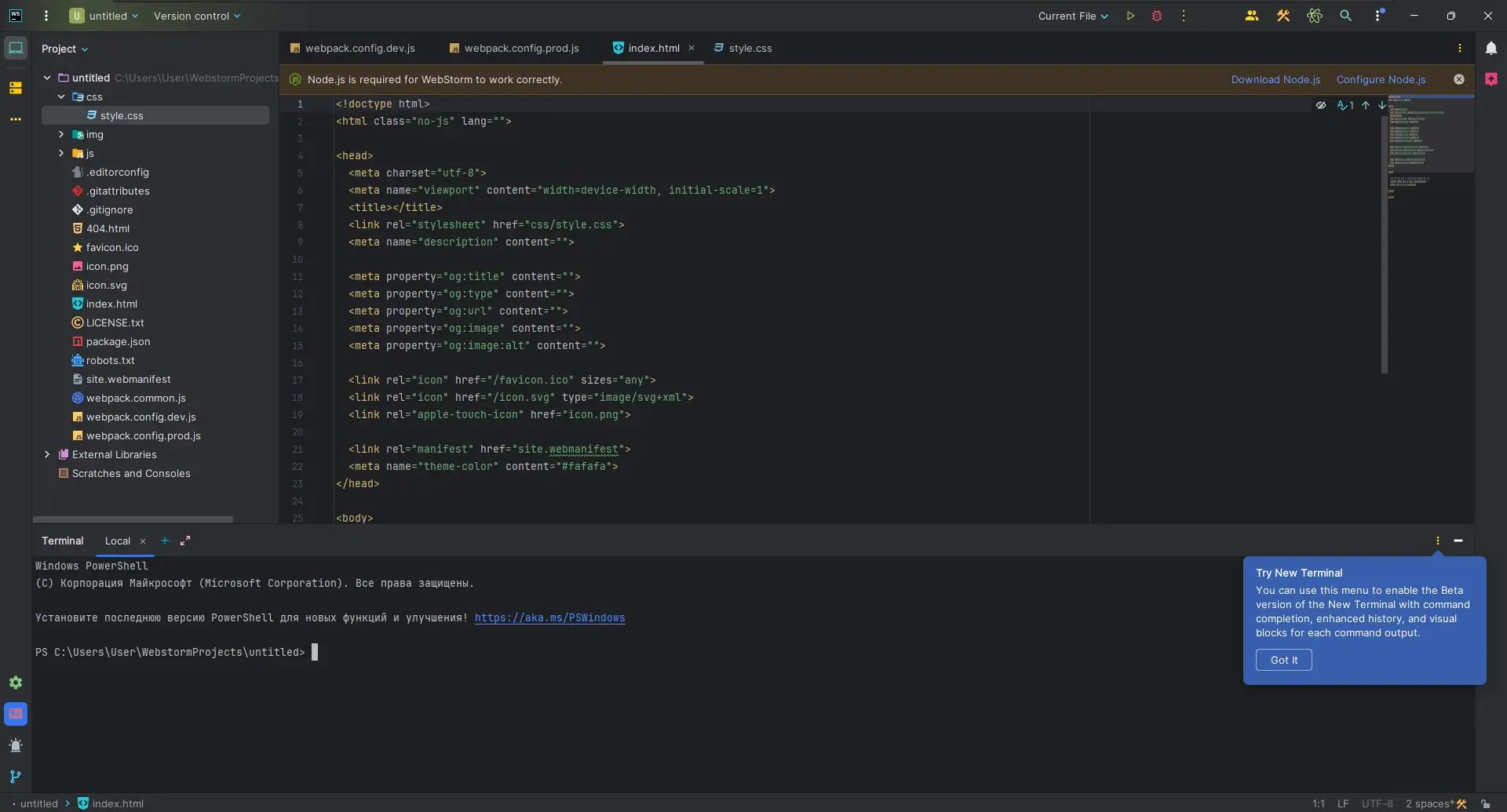This screenshot has width=1507, height=812.
Task: Toggle the reader mode eye icon
Action: 1321,105
